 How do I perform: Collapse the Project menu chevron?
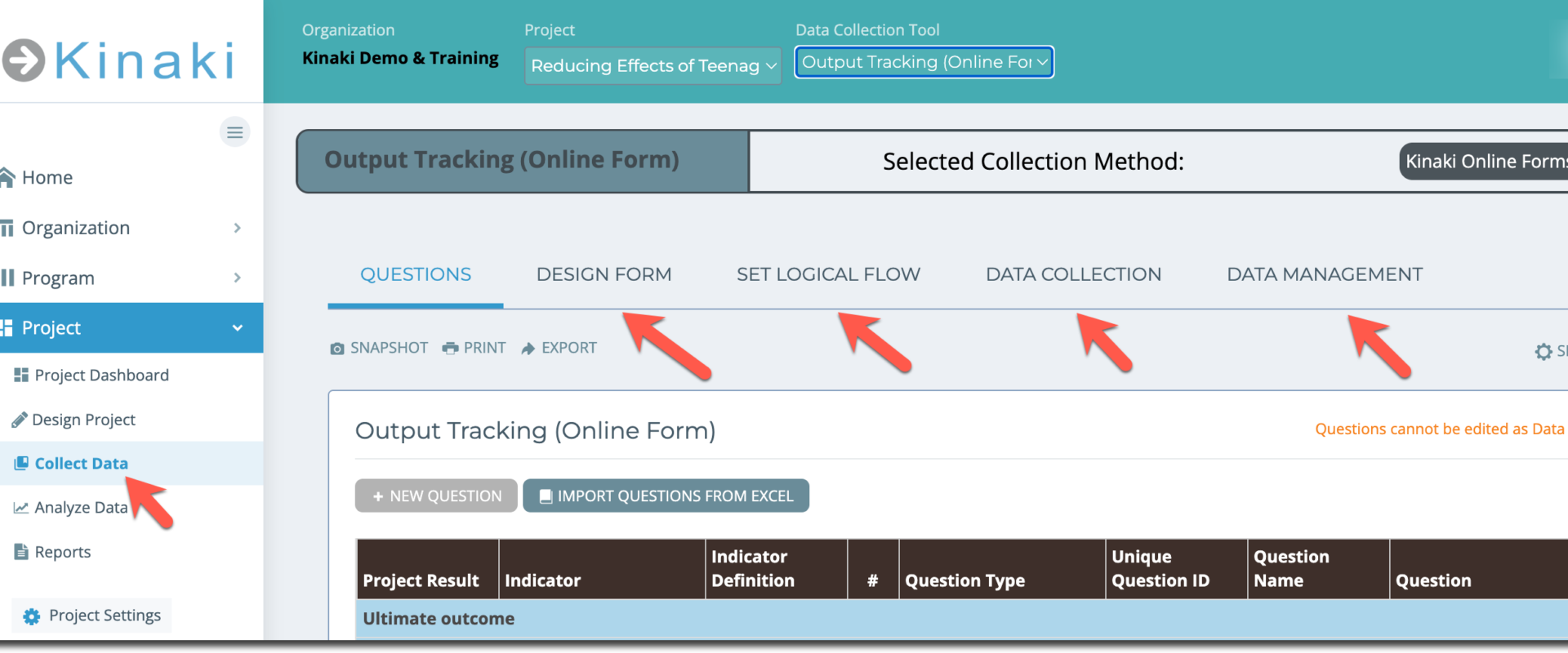click(238, 328)
